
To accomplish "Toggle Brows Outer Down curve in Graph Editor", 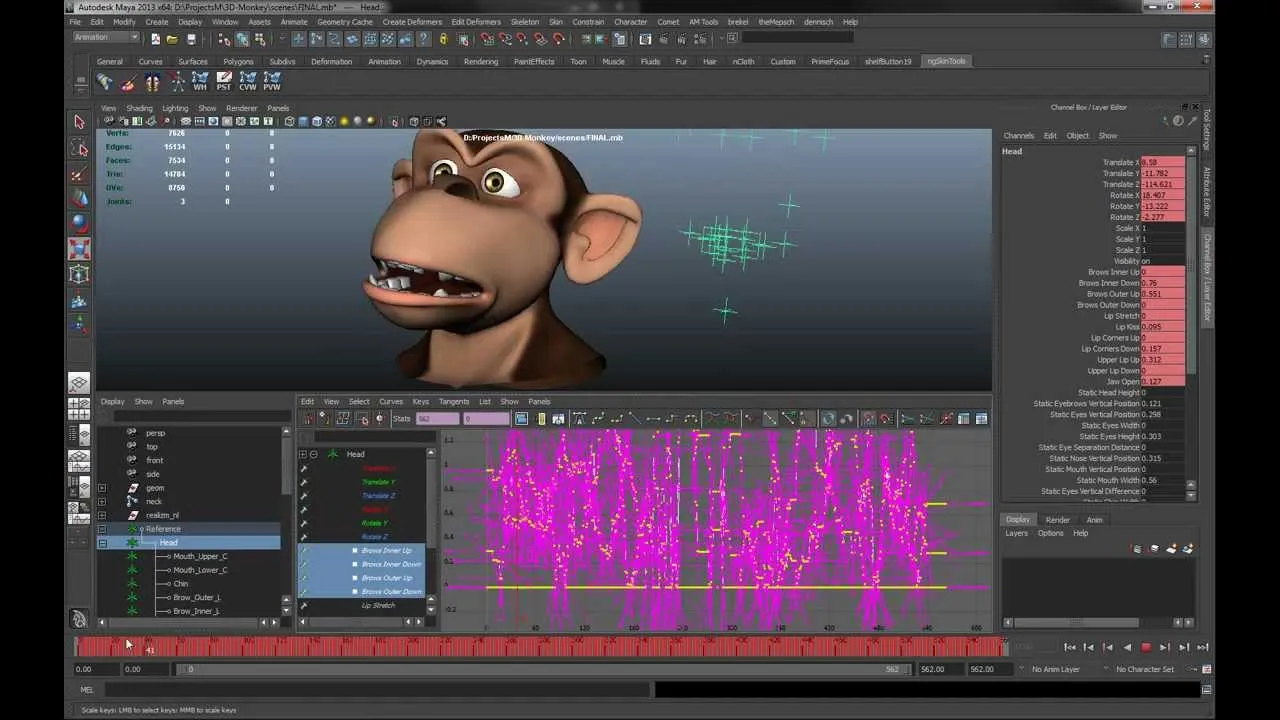I will tap(391, 591).
